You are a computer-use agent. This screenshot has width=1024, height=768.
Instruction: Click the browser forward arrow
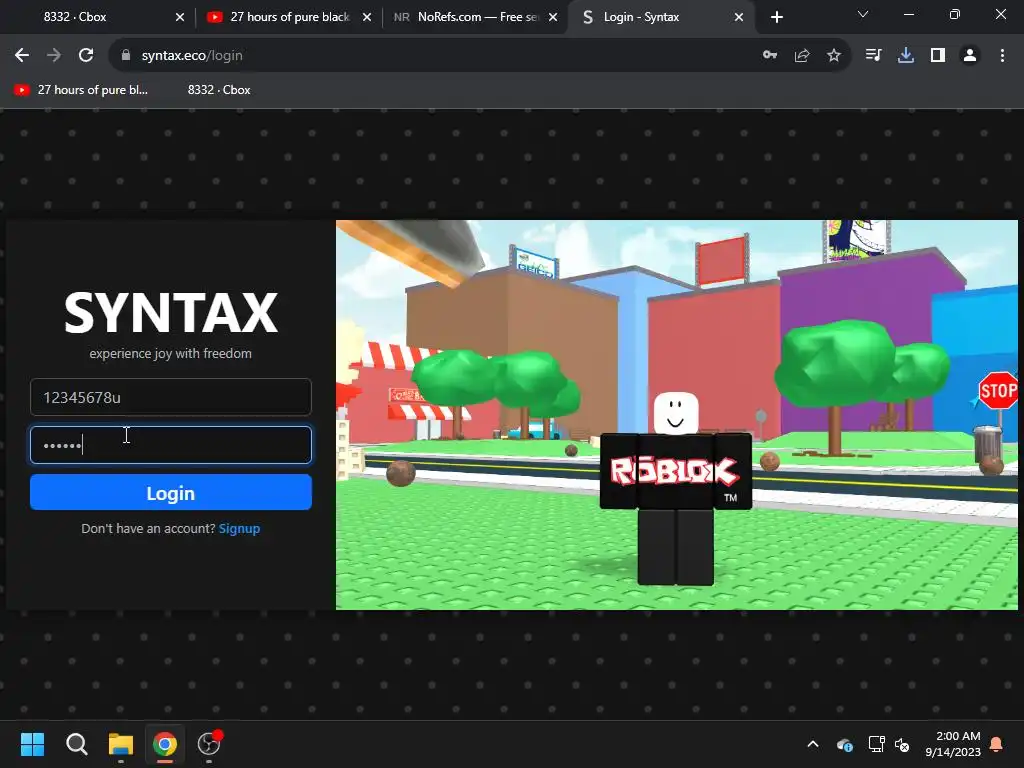[x=54, y=56]
